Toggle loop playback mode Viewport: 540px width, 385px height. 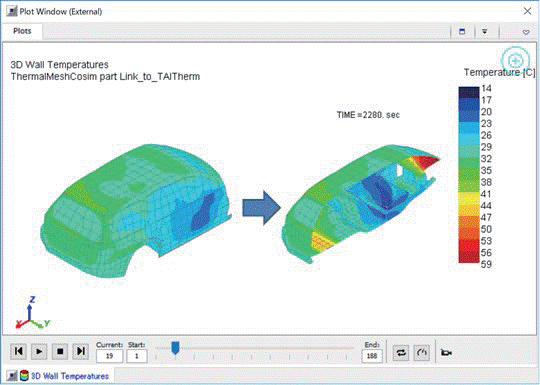tap(401, 353)
